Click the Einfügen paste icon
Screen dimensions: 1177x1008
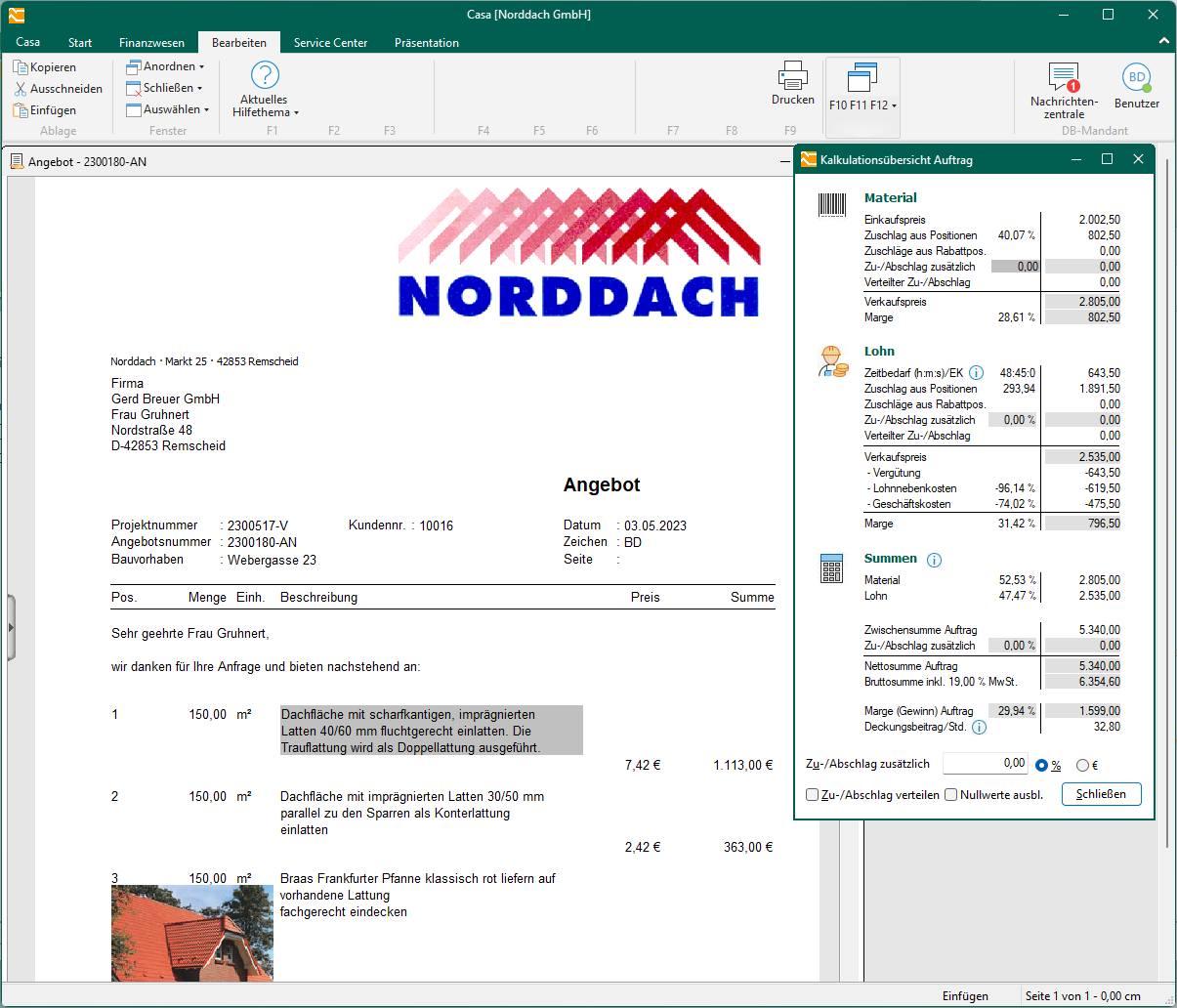point(21,110)
